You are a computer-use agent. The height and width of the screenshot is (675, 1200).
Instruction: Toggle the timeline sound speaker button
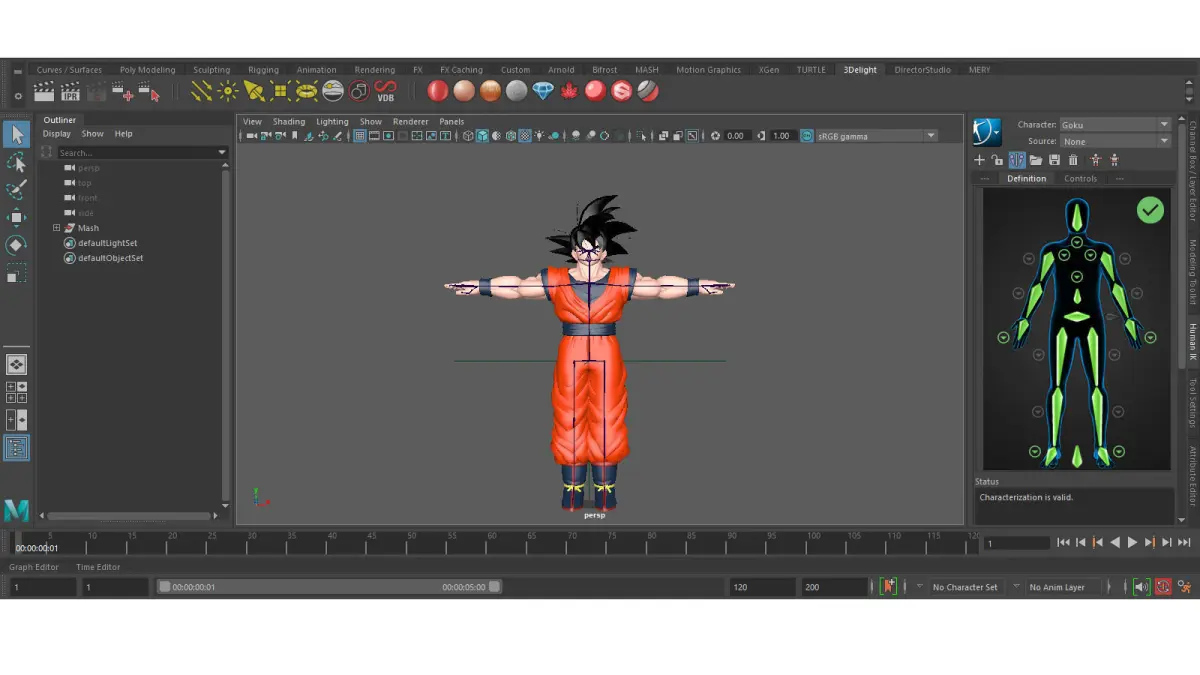coord(1141,587)
